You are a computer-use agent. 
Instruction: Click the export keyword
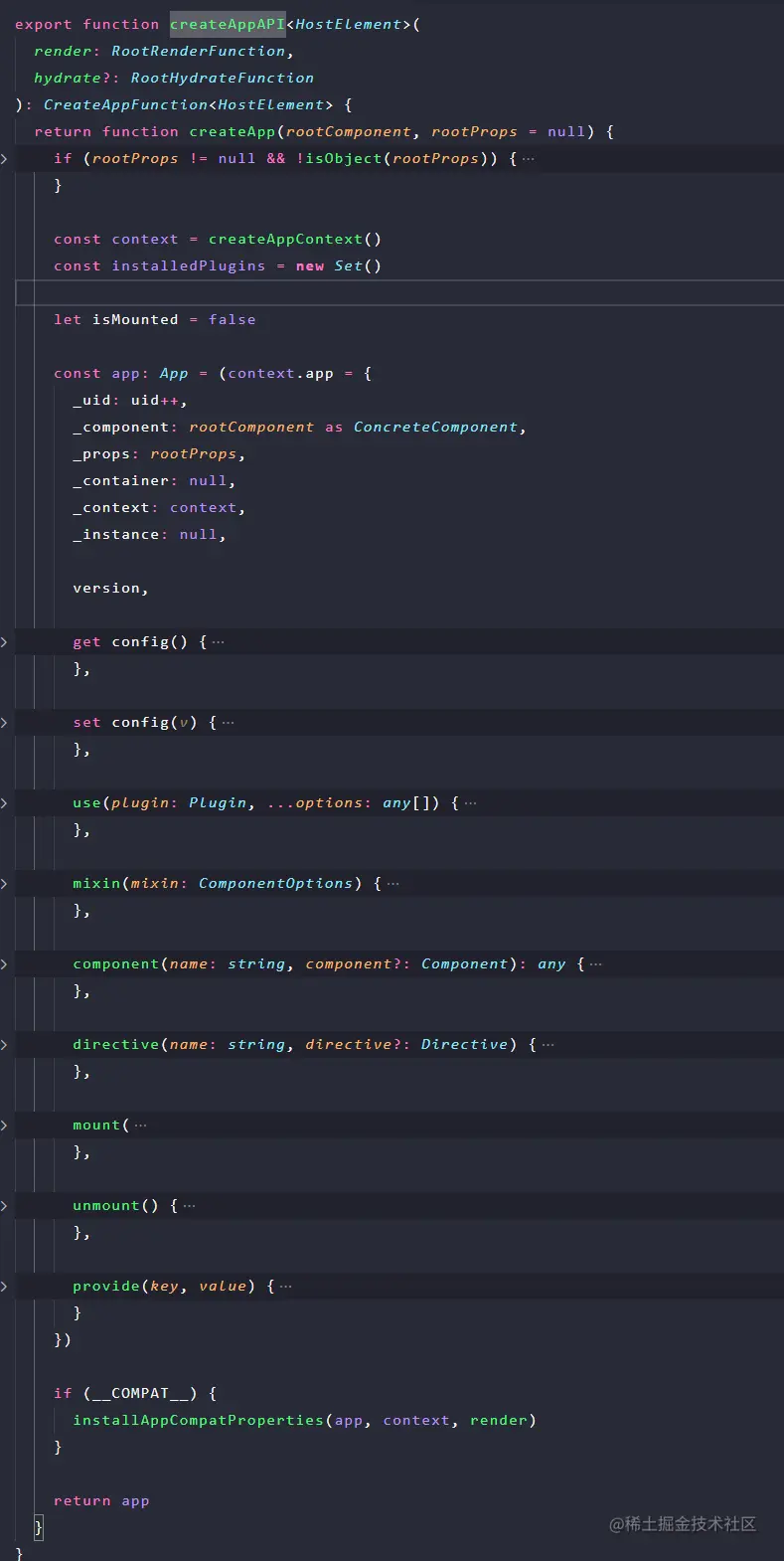tap(44, 24)
